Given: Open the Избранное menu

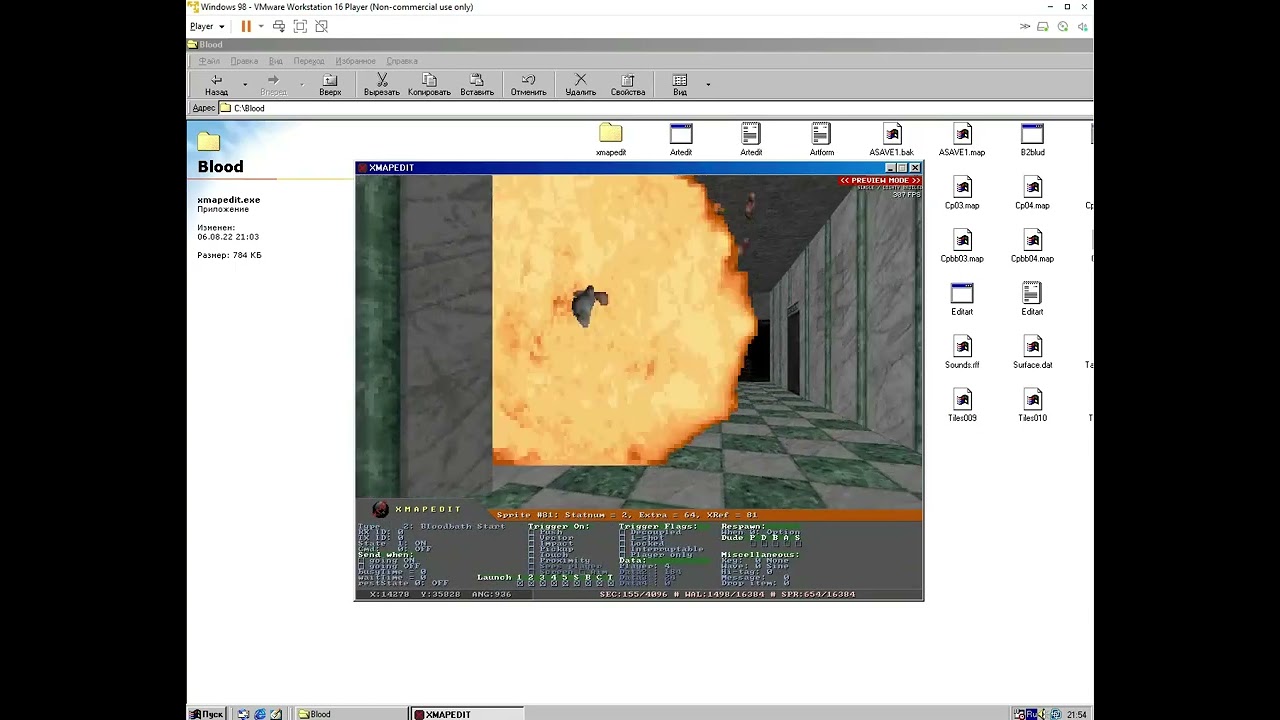Looking at the screenshot, I should (x=356, y=61).
